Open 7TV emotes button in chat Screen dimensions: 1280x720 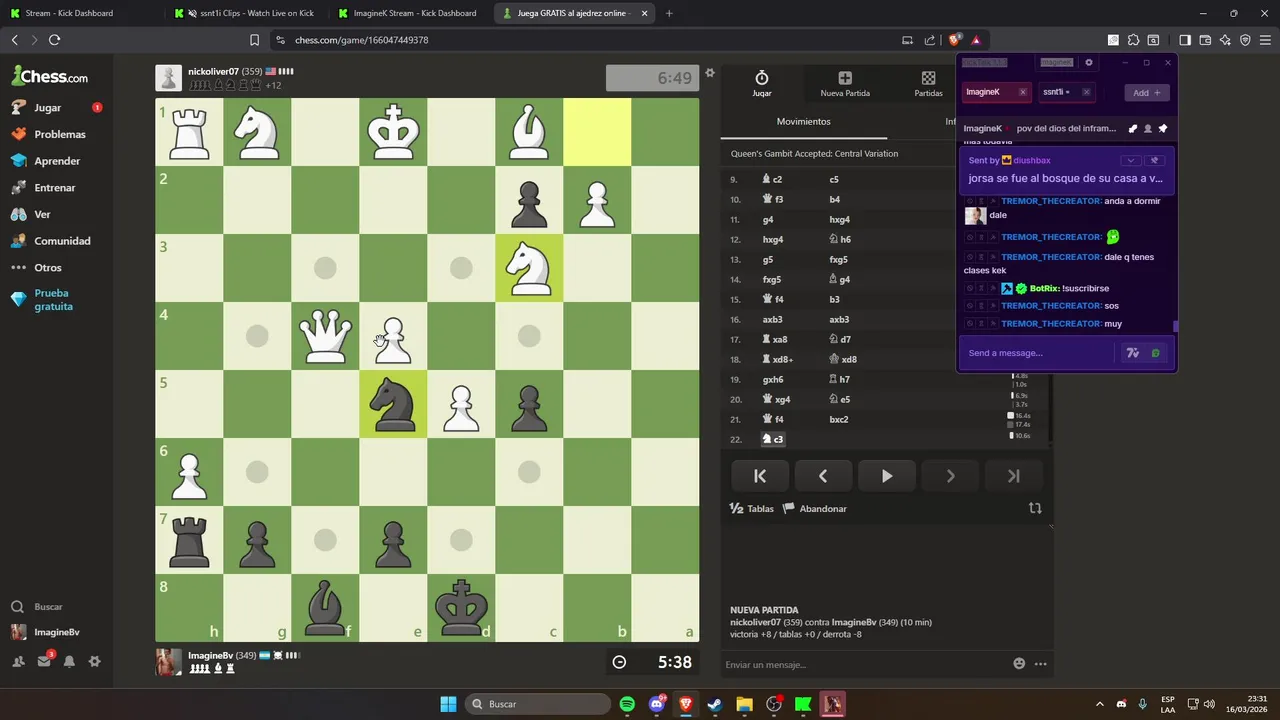(x=1132, y=353)
